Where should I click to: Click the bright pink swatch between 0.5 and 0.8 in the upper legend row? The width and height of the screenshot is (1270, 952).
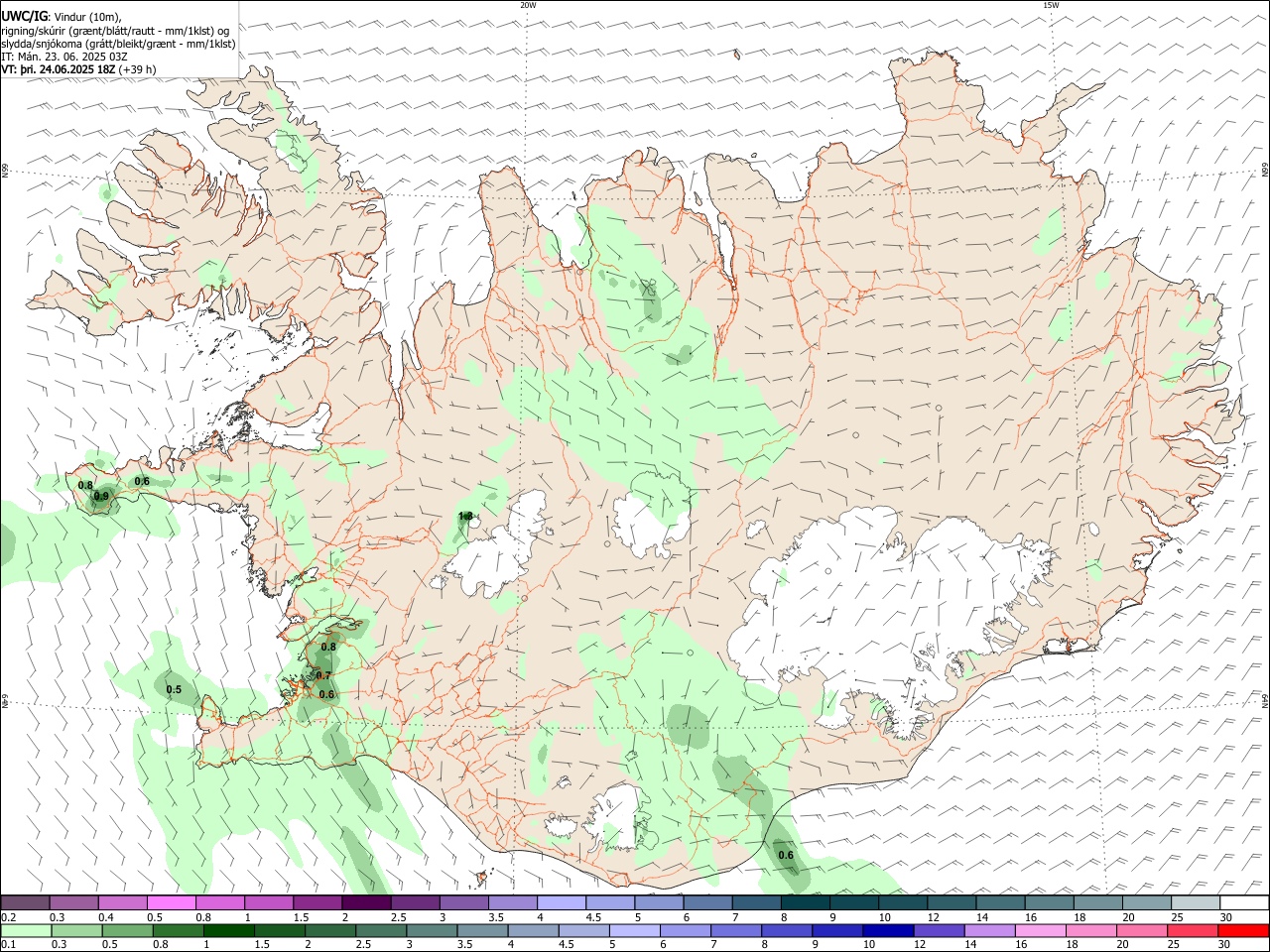pos(171,903)
